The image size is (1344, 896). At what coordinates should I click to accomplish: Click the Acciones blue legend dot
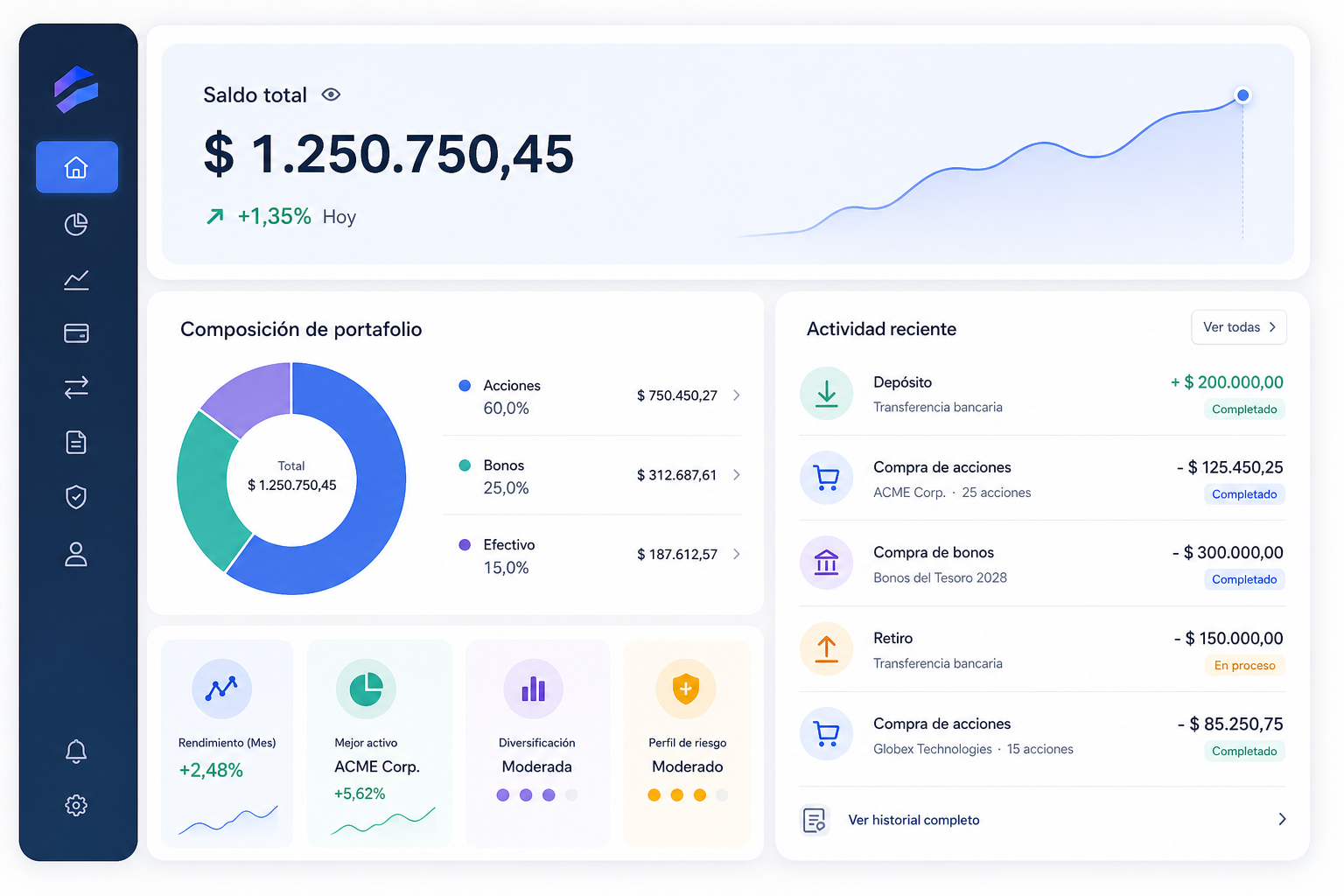465,386
